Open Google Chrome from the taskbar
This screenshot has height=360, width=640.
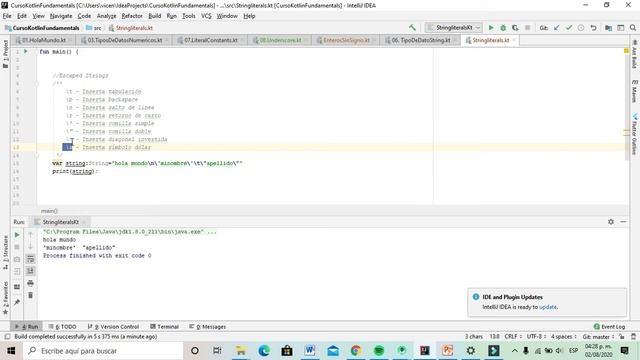pyautogui.click(x=356, y=351)
